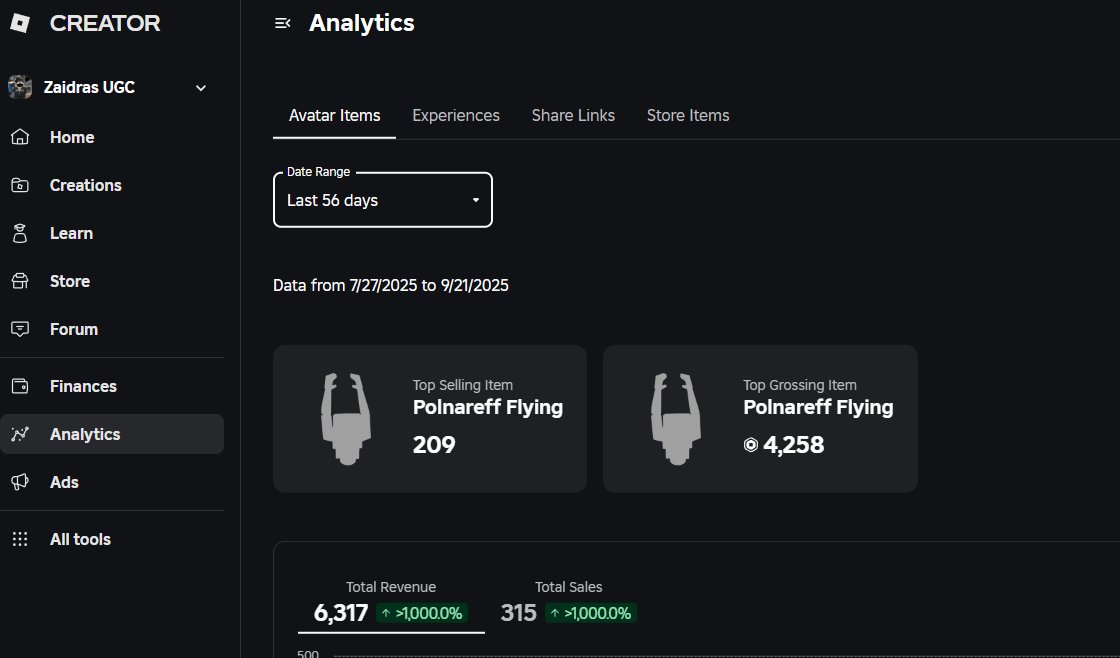Click the Home house icon
This screenshot has width=1120, height=658.
click(19, 137)
